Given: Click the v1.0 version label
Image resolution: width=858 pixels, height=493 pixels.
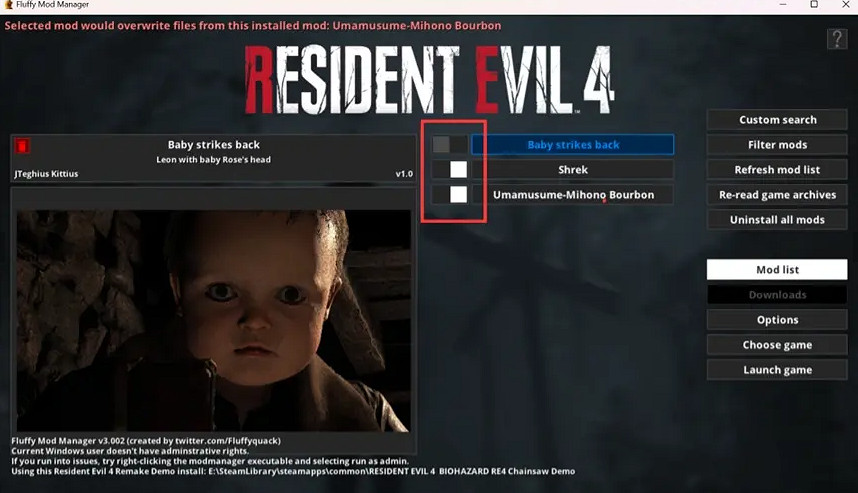Looking at the screenshot, I should tap(404, 174).
